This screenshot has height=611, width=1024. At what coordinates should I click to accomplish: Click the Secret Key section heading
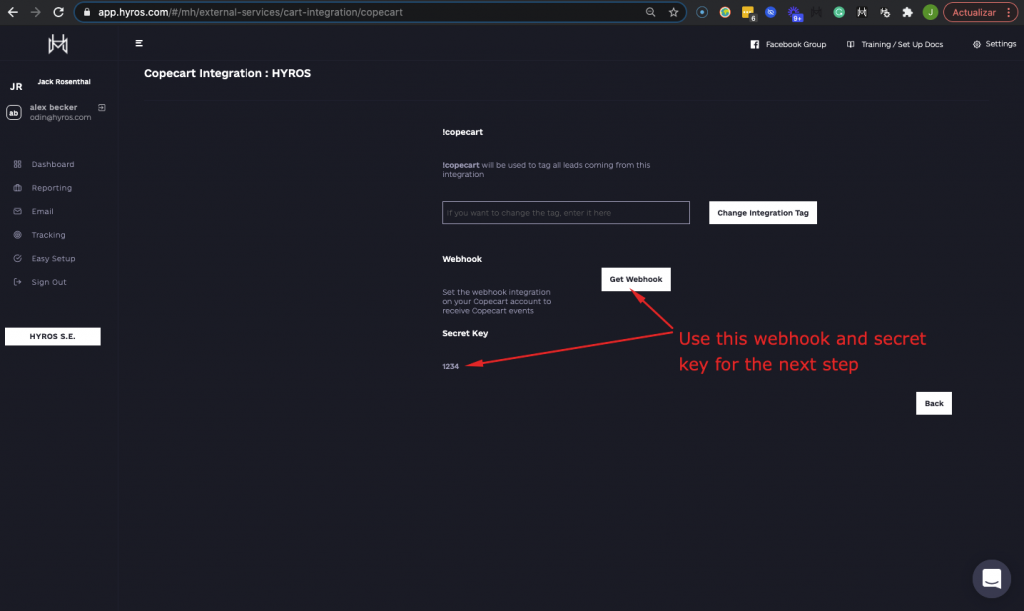[465, 334]
